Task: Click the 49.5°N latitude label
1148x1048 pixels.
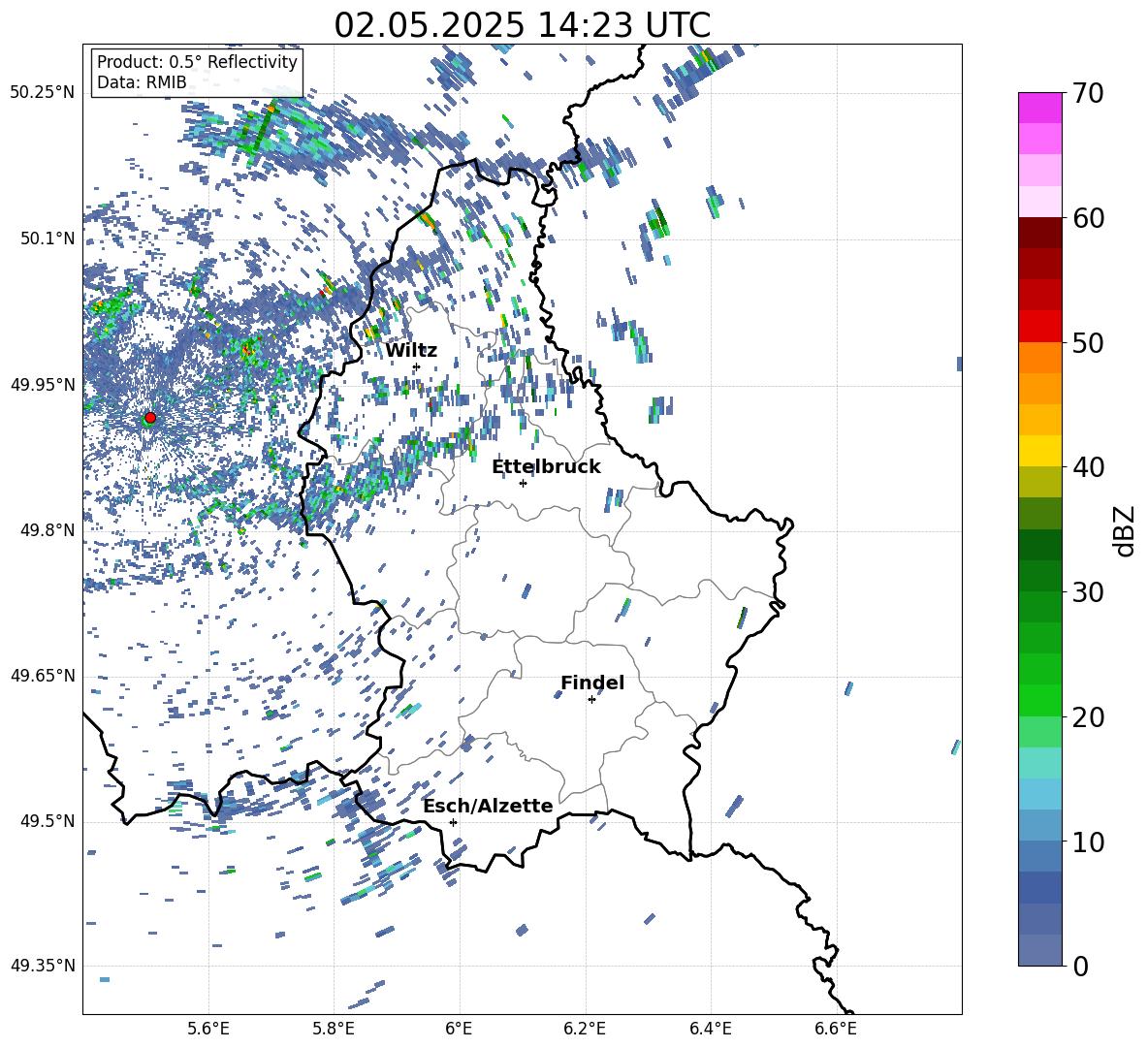Action: click(x=48, y=821)
